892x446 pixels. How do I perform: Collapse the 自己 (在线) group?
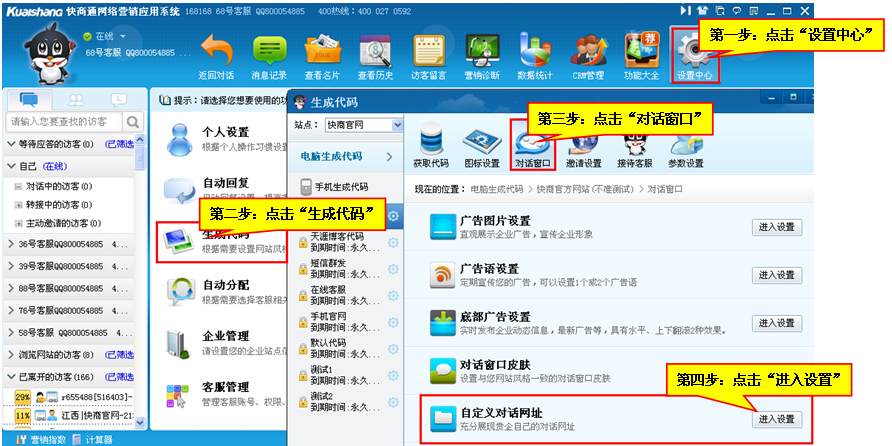click(x=13, y=166)
